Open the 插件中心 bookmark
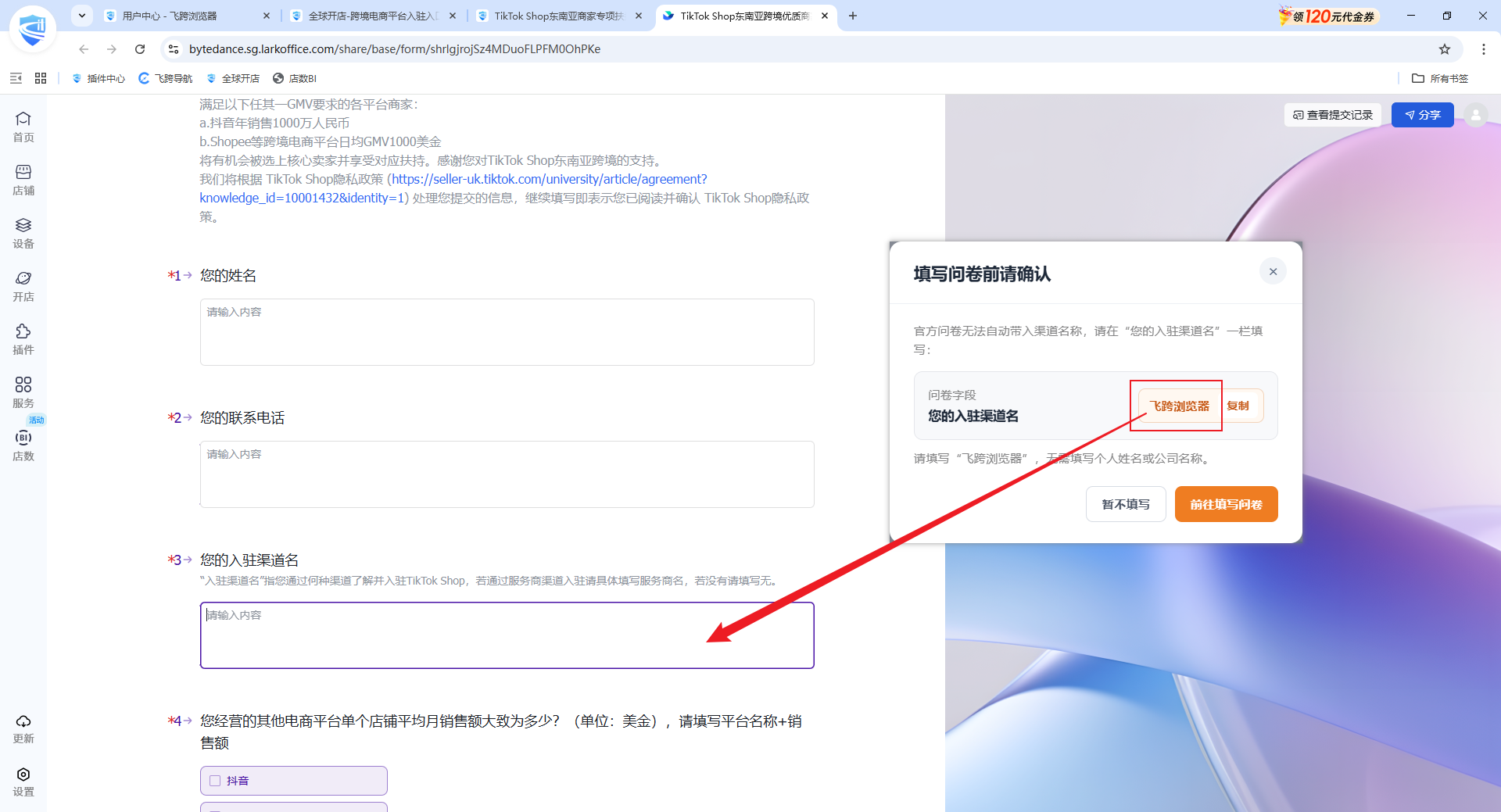This screenshot has height=812, width=1501. pyautogui.click(x=99, y=78)
